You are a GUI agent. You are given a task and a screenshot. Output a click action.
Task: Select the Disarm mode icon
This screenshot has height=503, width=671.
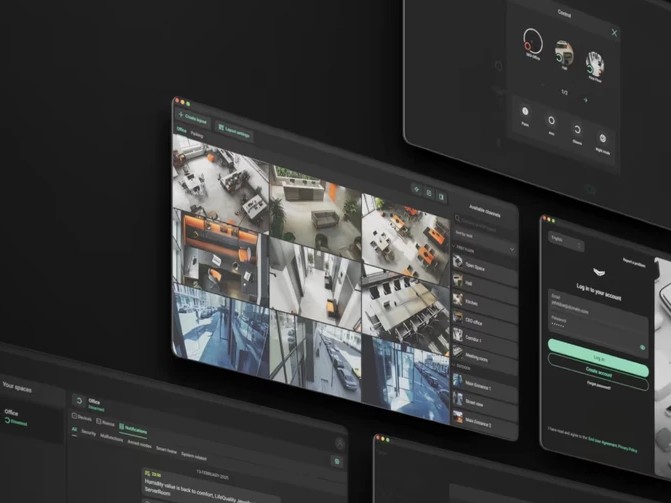tap(577, 129)
